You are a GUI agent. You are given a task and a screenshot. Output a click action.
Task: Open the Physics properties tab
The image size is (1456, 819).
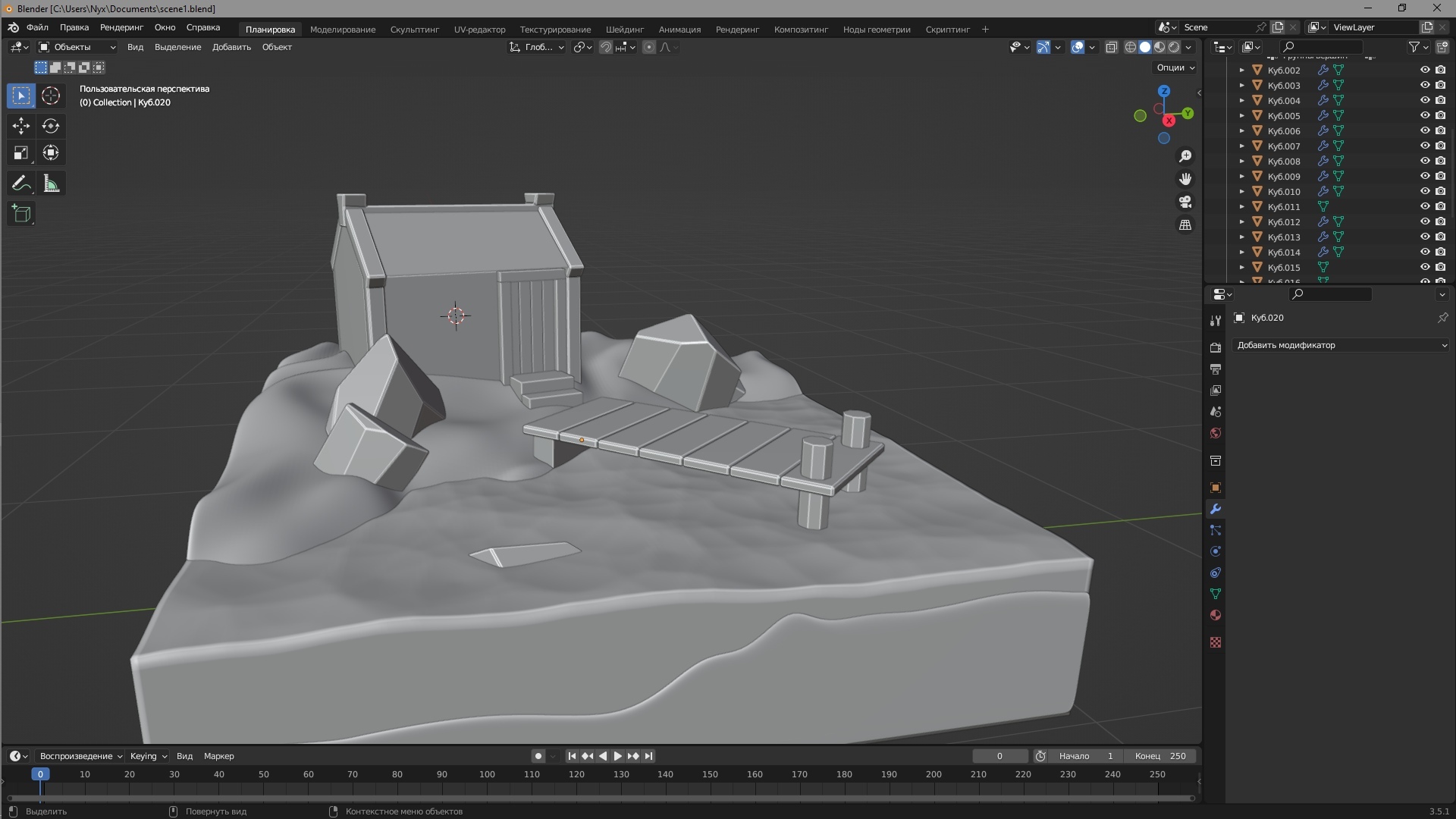point(1216,551)
